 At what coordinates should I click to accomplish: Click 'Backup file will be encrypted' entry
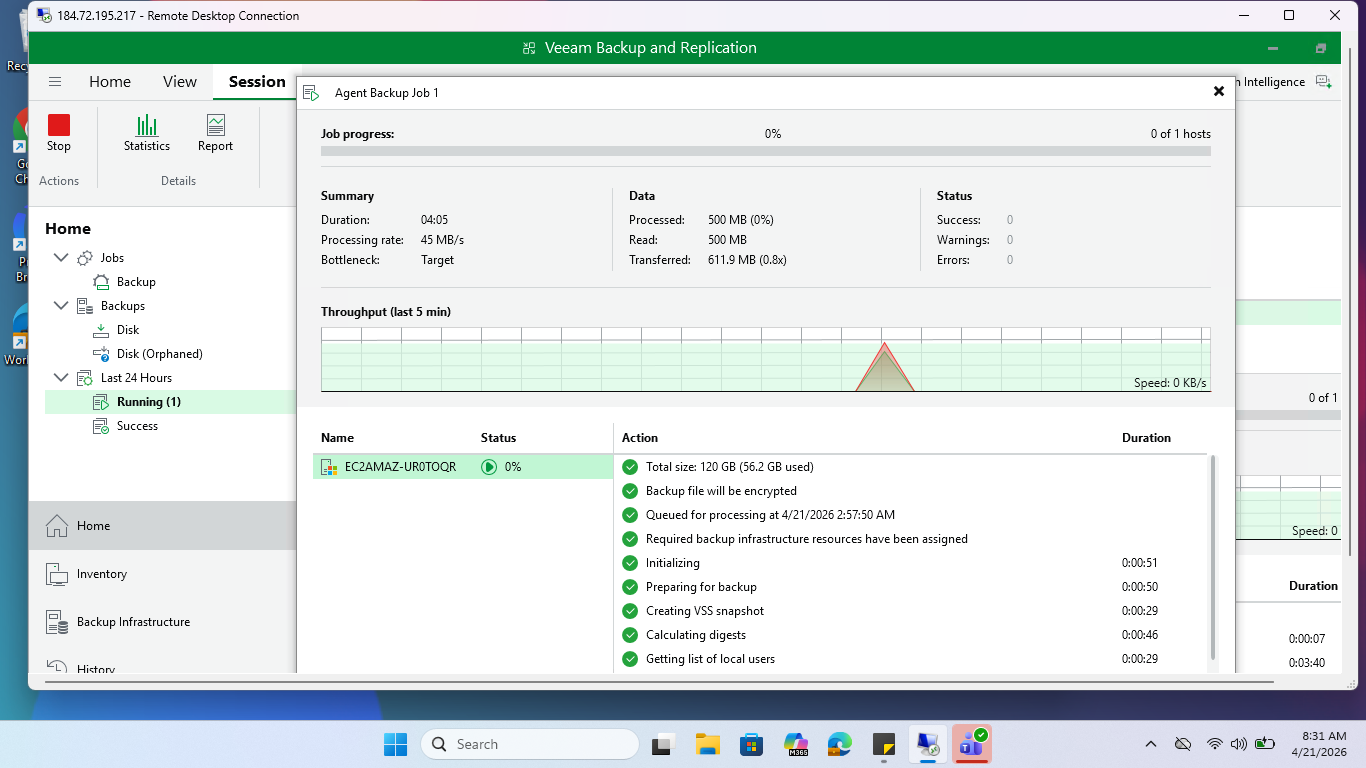point(721,491)
